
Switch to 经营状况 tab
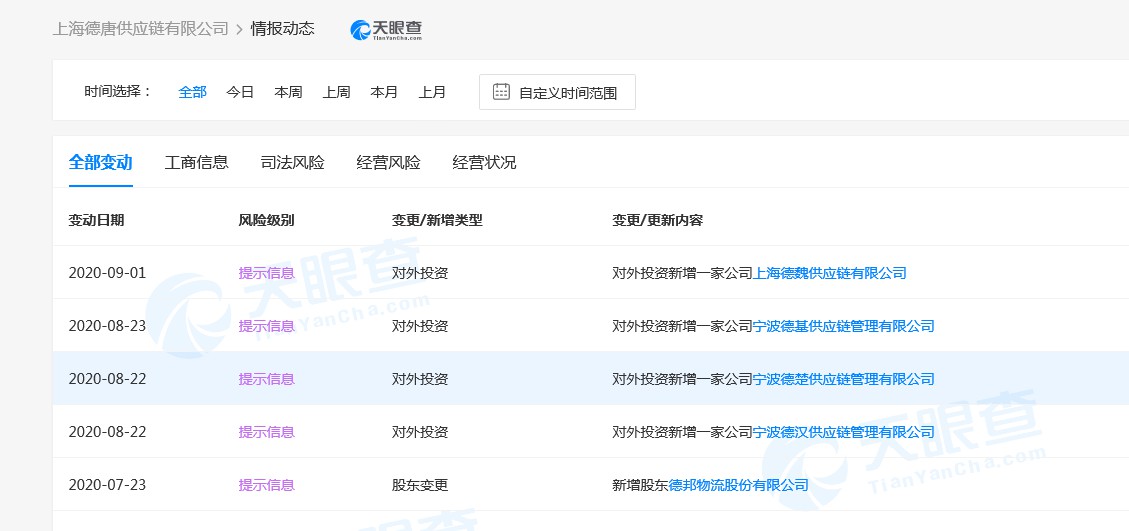484,162
